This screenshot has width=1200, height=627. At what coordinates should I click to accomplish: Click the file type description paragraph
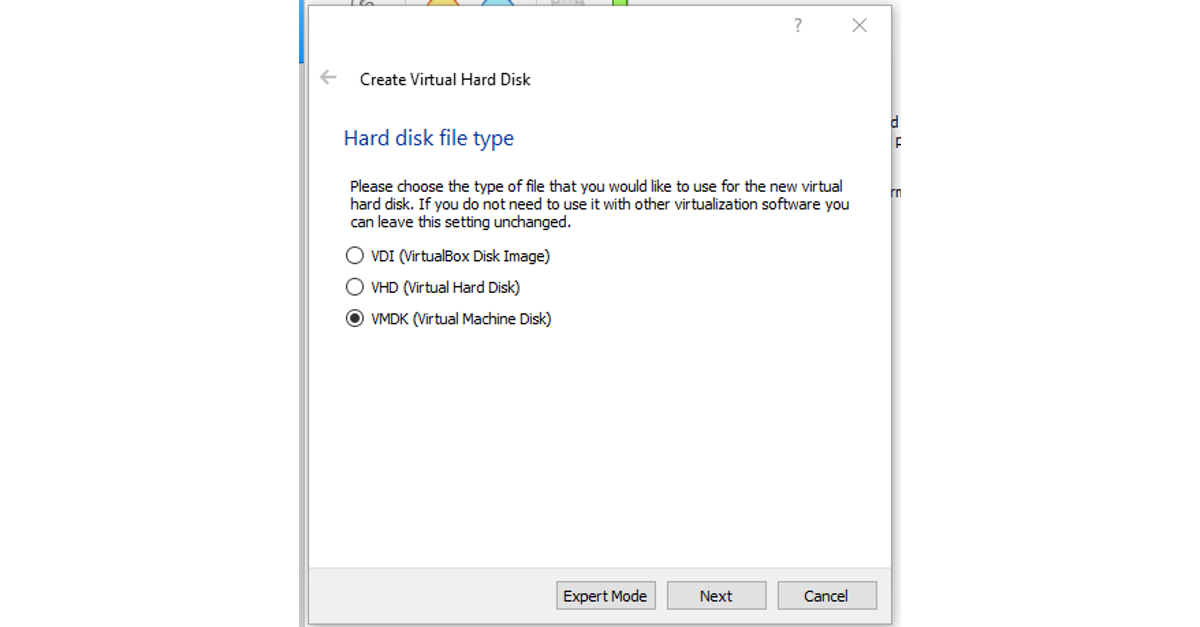[x=599, y=204]
